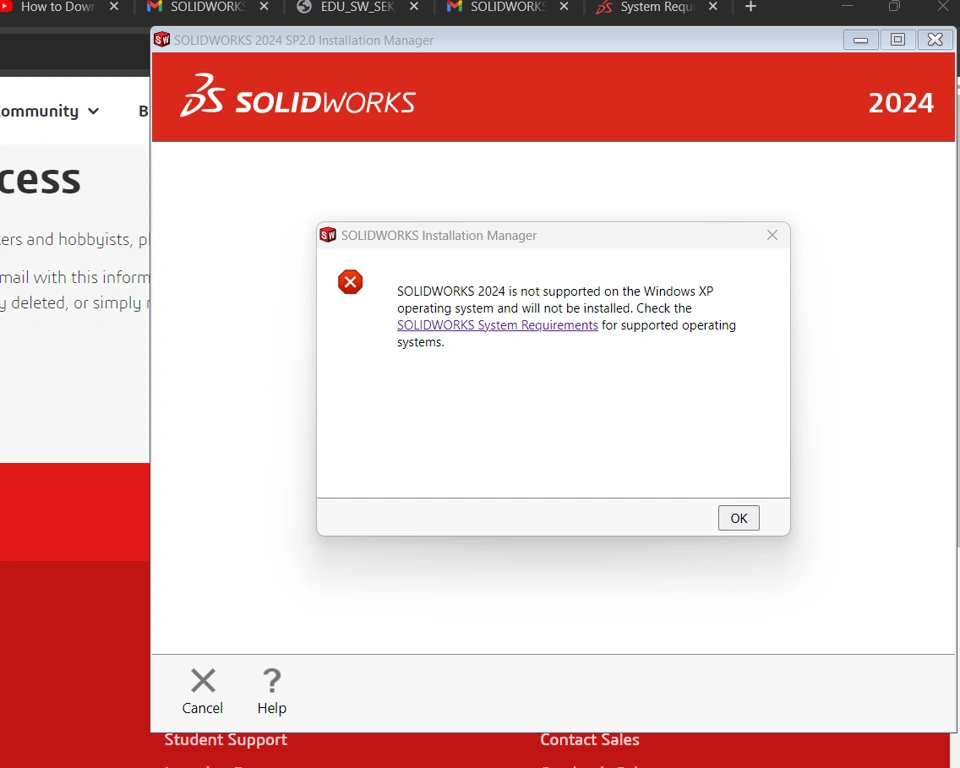Close the How to Down browser tab

pyautogui.click(x=114, y=7)
